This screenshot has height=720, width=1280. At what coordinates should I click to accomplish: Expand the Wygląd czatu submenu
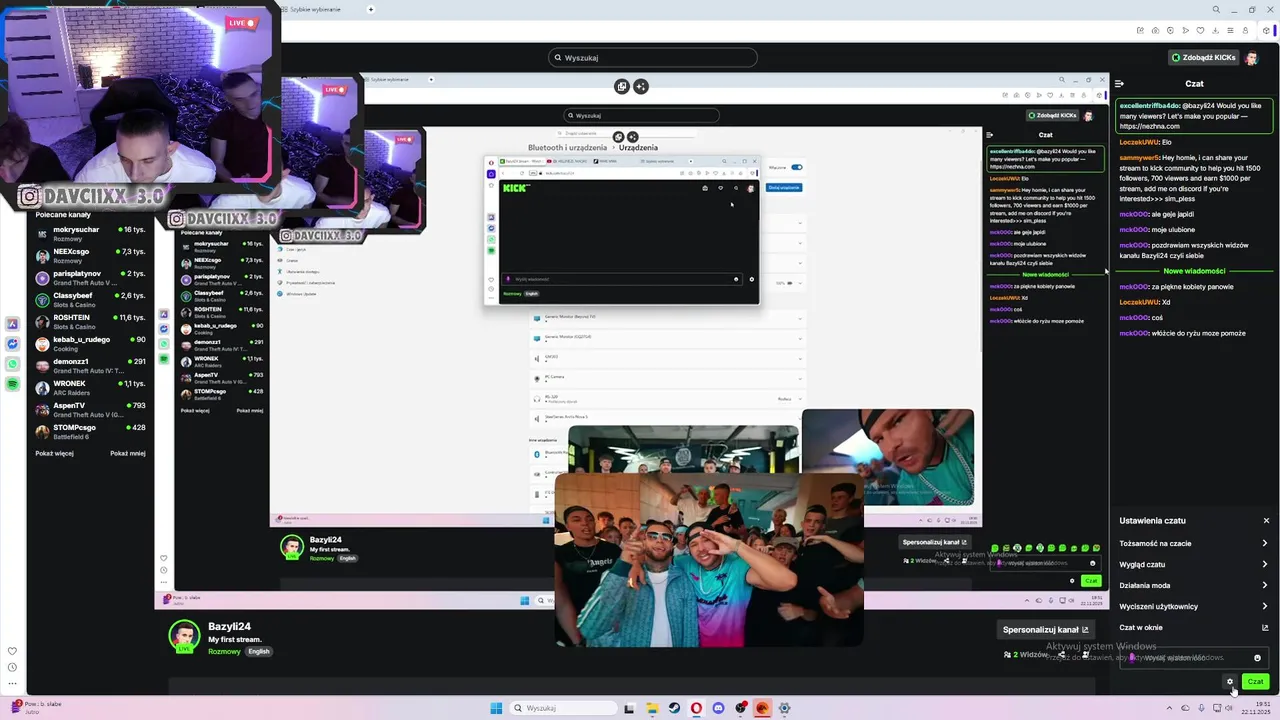(1194, 565)
